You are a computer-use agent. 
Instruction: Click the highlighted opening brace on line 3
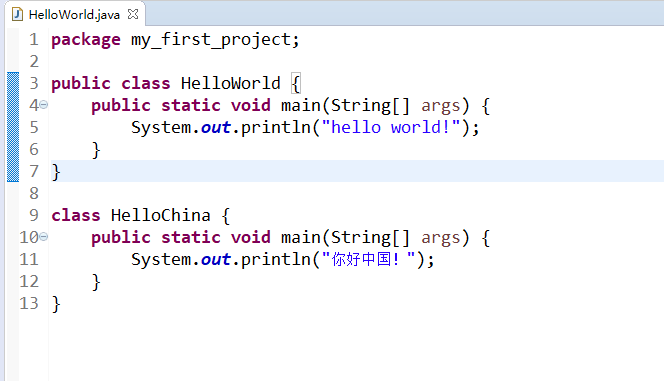pyautogui.click(x=296, y=83)
